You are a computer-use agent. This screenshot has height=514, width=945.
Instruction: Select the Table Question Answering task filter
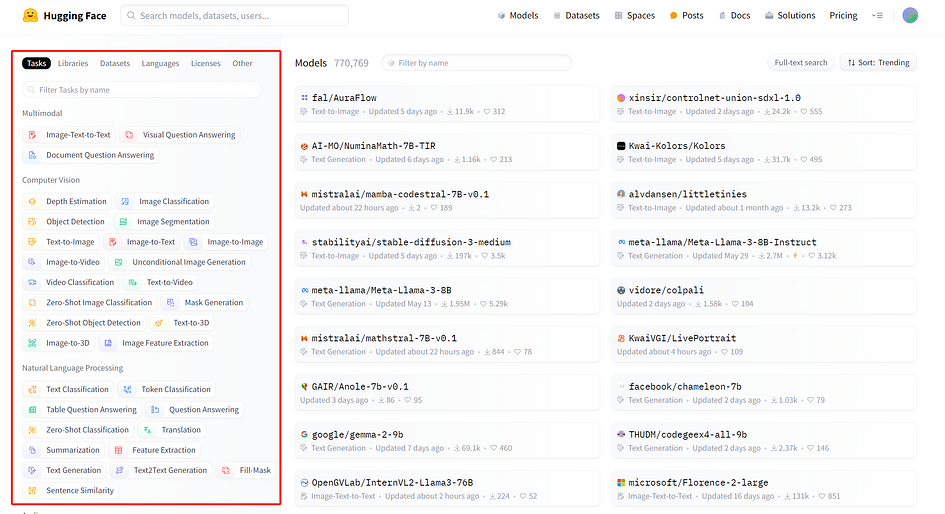pos(83,410)
